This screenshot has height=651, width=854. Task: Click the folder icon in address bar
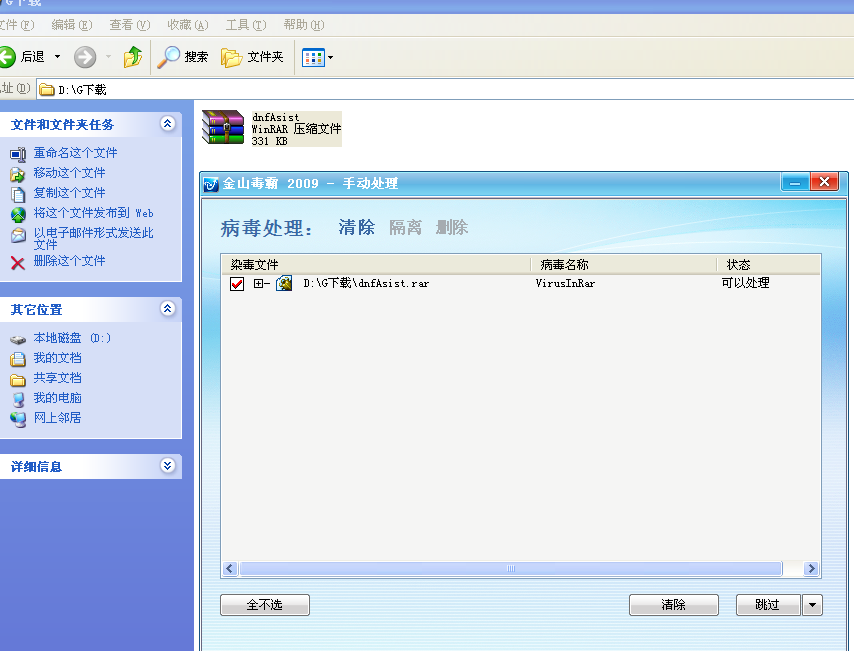[47, 89]
